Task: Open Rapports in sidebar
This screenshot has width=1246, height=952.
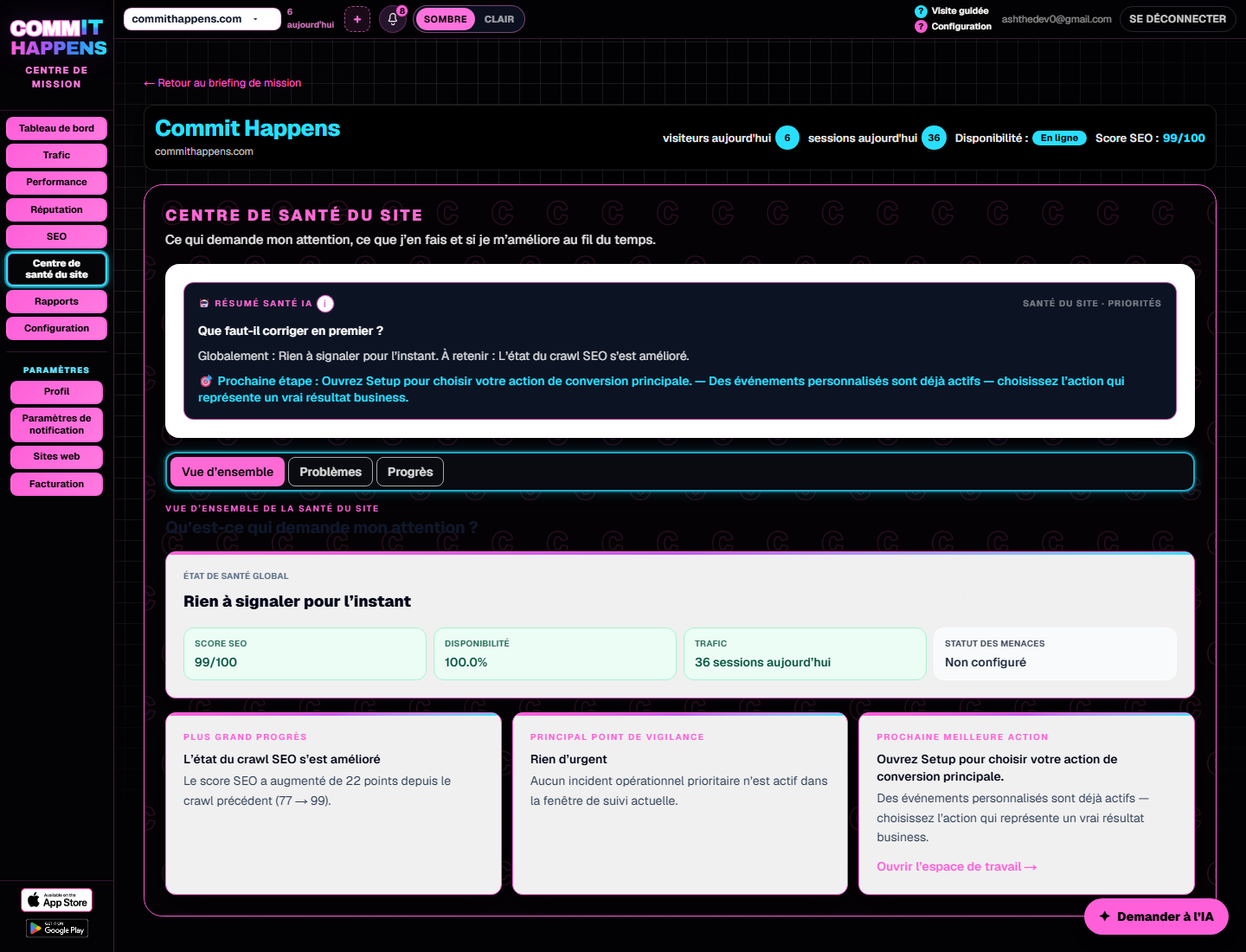Action: [56, 301]
